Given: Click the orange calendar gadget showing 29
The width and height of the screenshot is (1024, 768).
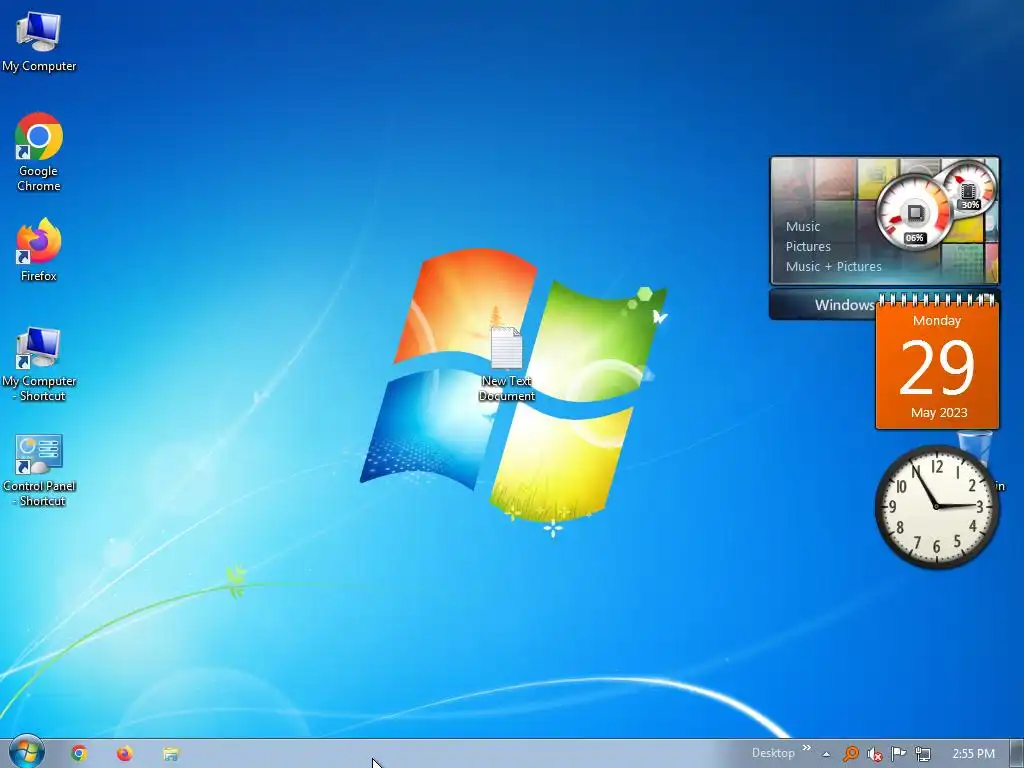Looking at the screenshot, I should (937, 363).
